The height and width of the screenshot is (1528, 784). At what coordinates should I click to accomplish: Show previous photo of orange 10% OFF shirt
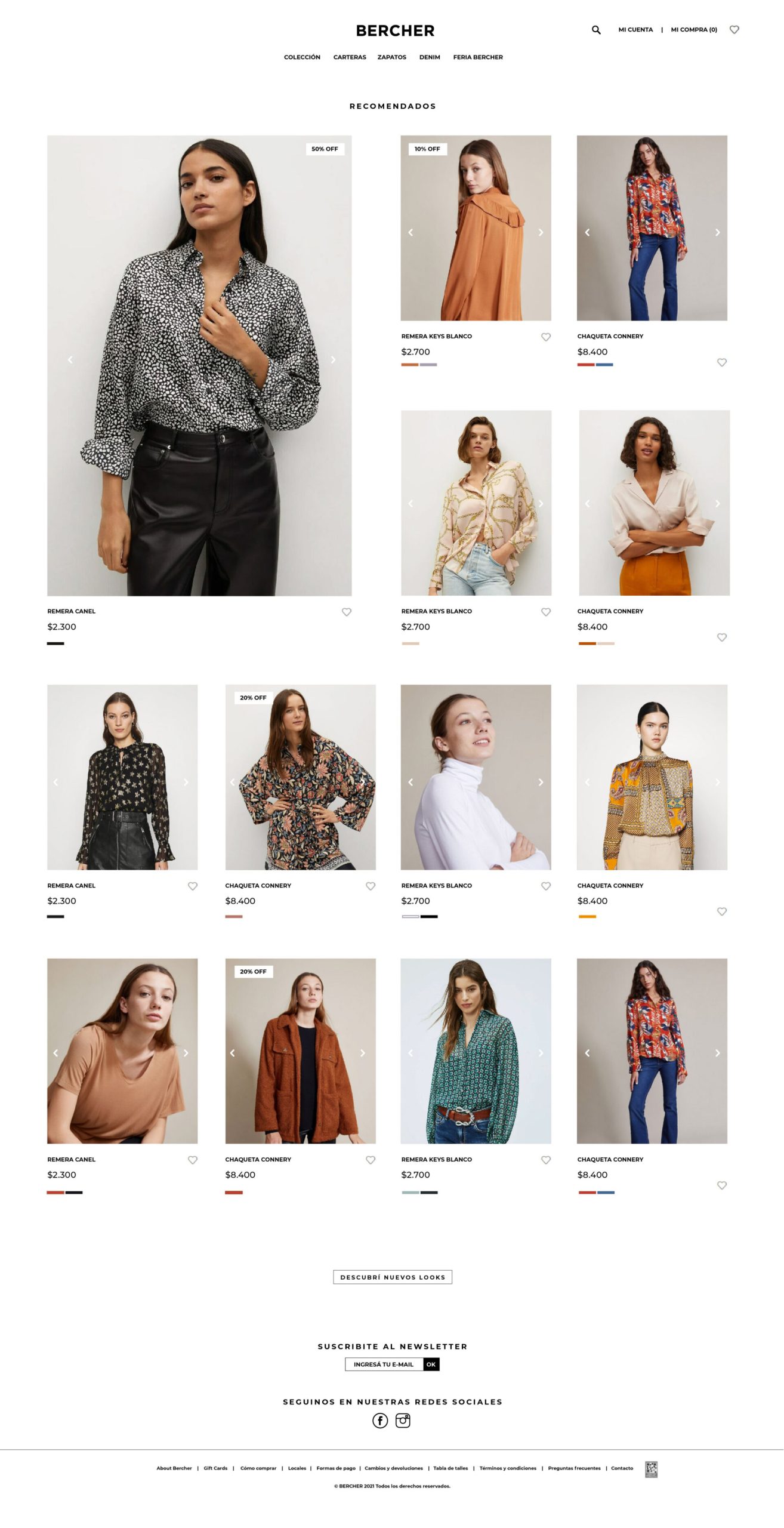pos(410,233)
